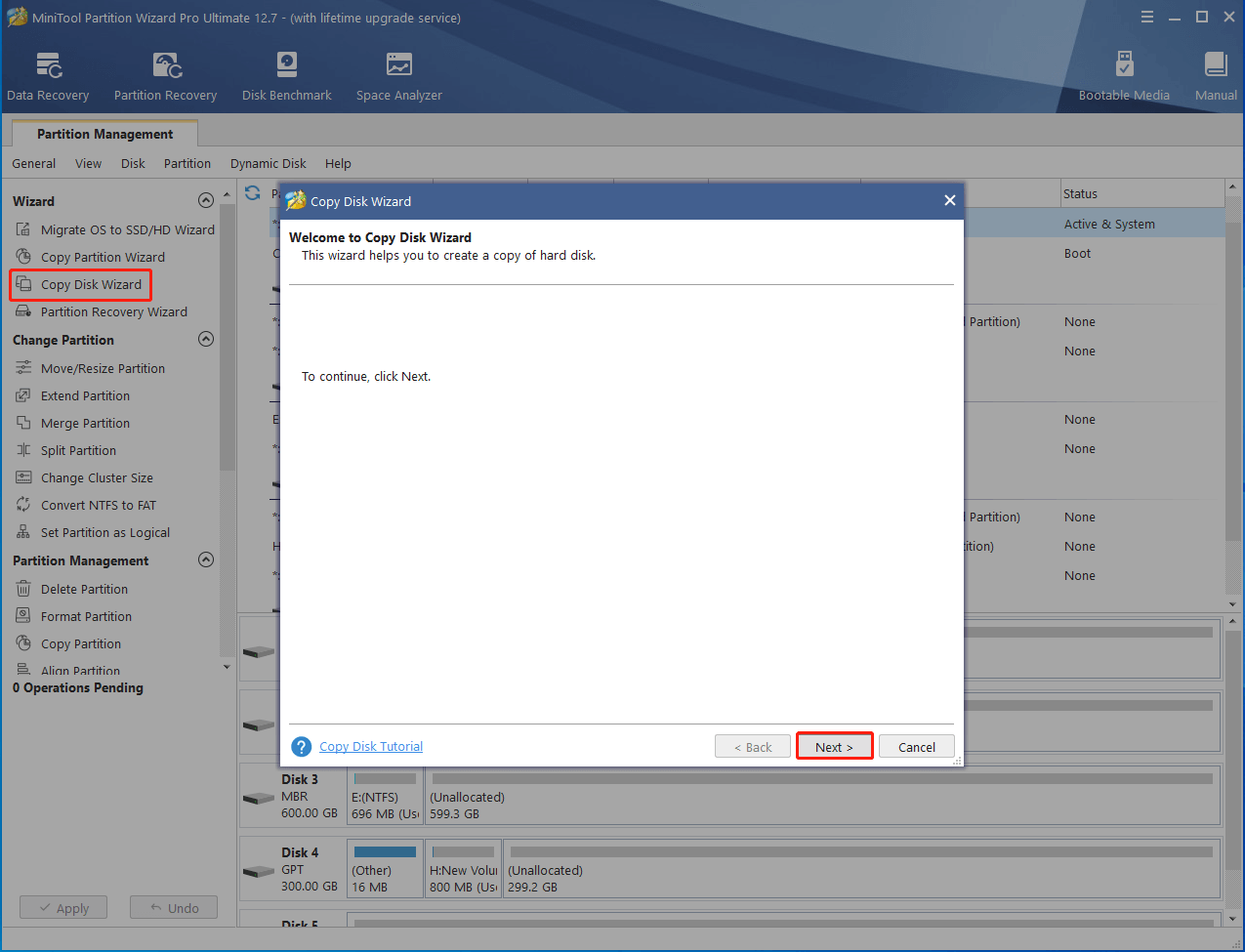Image resolution: width=1245 pixels, height=952 pixels.
Task: Choose Move/Resize Partition
Action: (x=91, y=368)
